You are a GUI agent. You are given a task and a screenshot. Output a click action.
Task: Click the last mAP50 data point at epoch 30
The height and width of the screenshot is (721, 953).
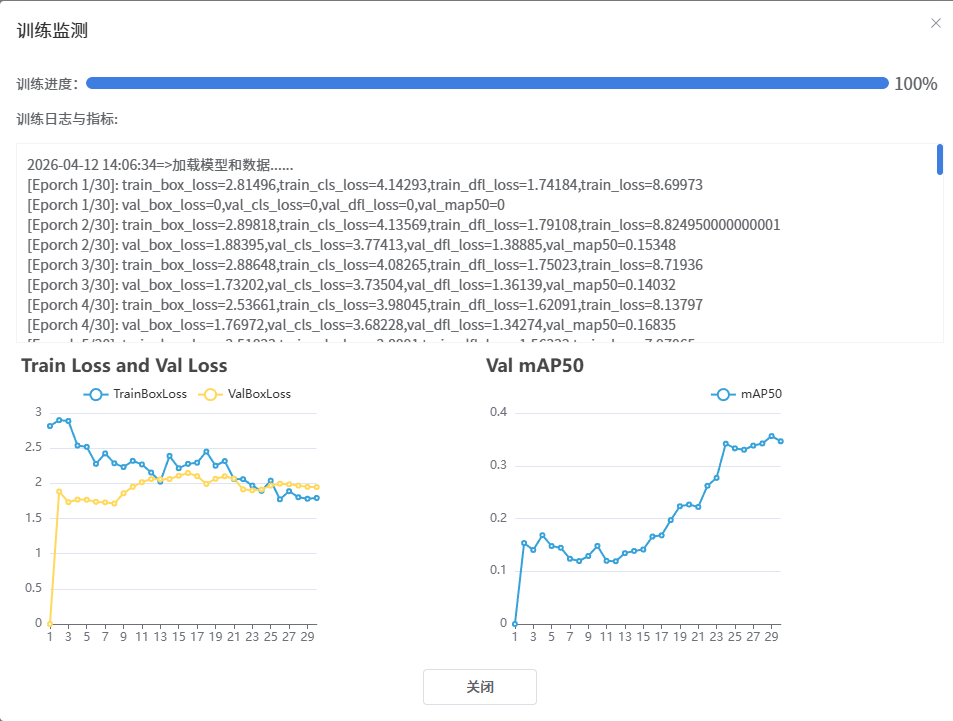pos(780,441)
